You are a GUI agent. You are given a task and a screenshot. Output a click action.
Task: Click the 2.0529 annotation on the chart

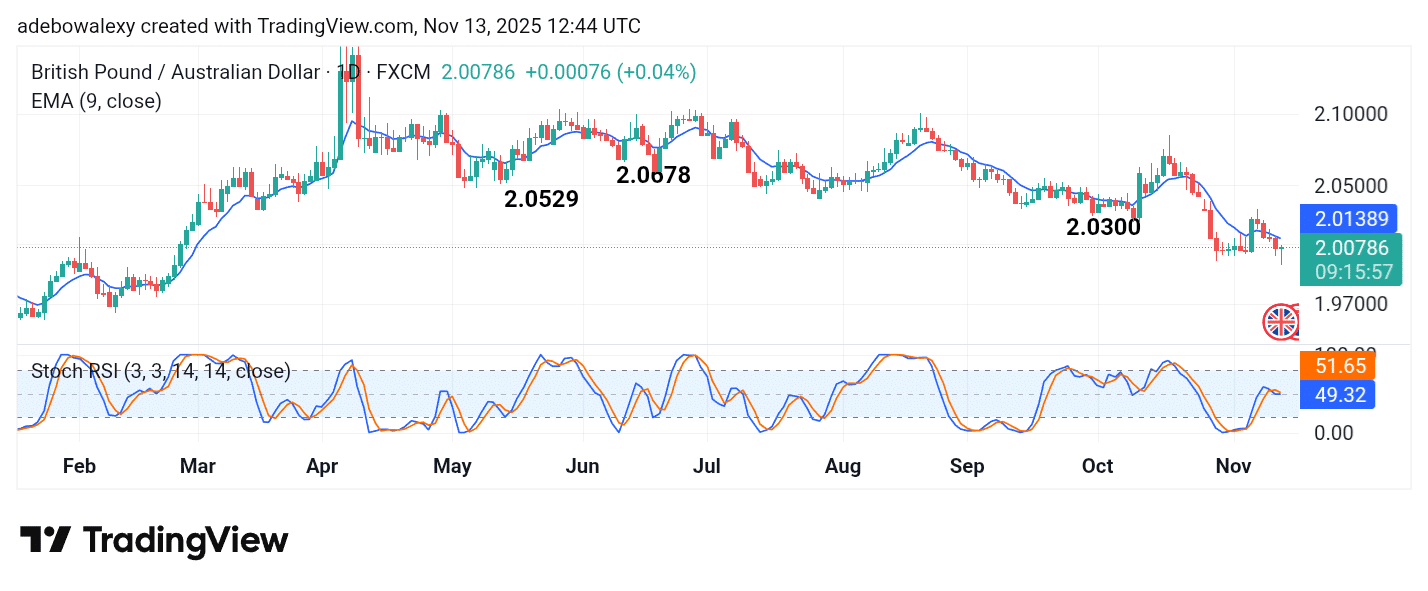pyautogui.click(x=541, y=198)
